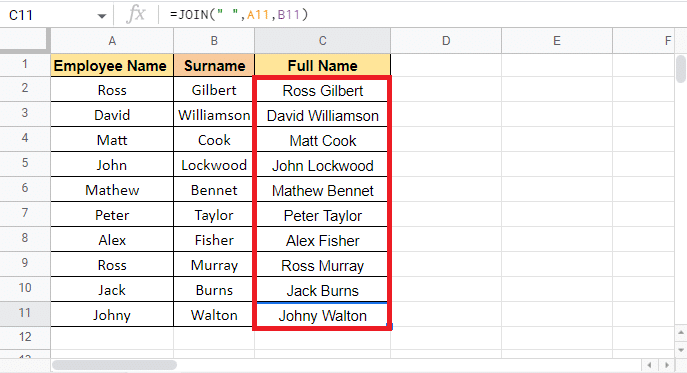The width and height of the screenshot is (687, 373).
Task: Click the Gilbert surname cell
Action: click(x=214, y=90)
